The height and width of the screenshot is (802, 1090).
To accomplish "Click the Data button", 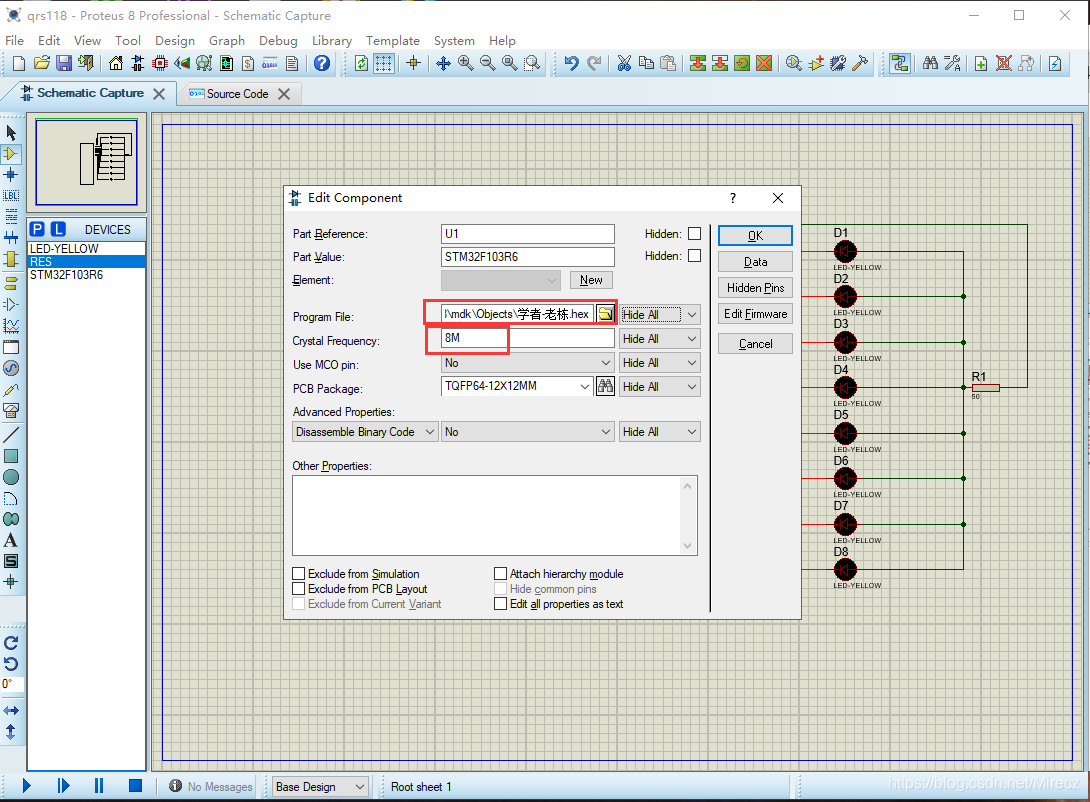I will (755, 262).
